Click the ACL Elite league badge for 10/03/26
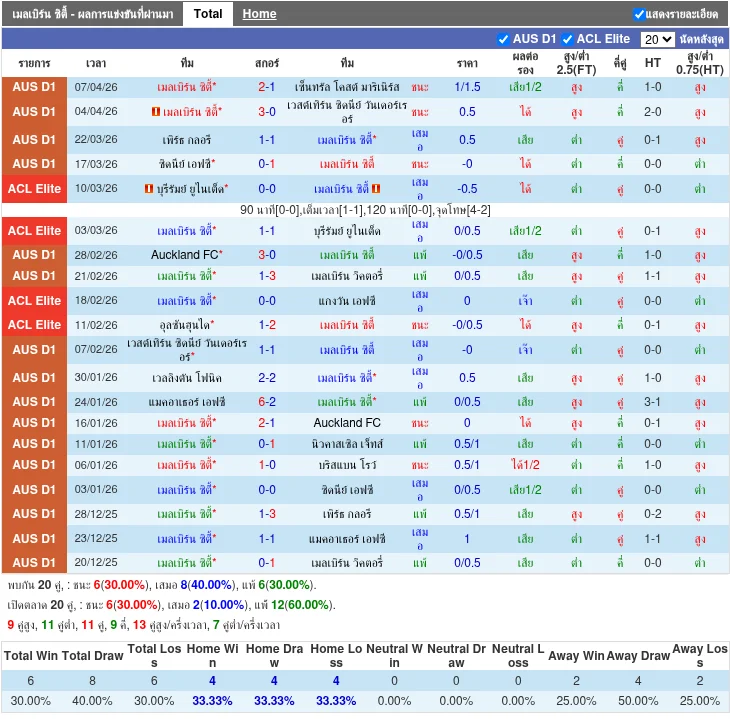 (x=34, y=188)
